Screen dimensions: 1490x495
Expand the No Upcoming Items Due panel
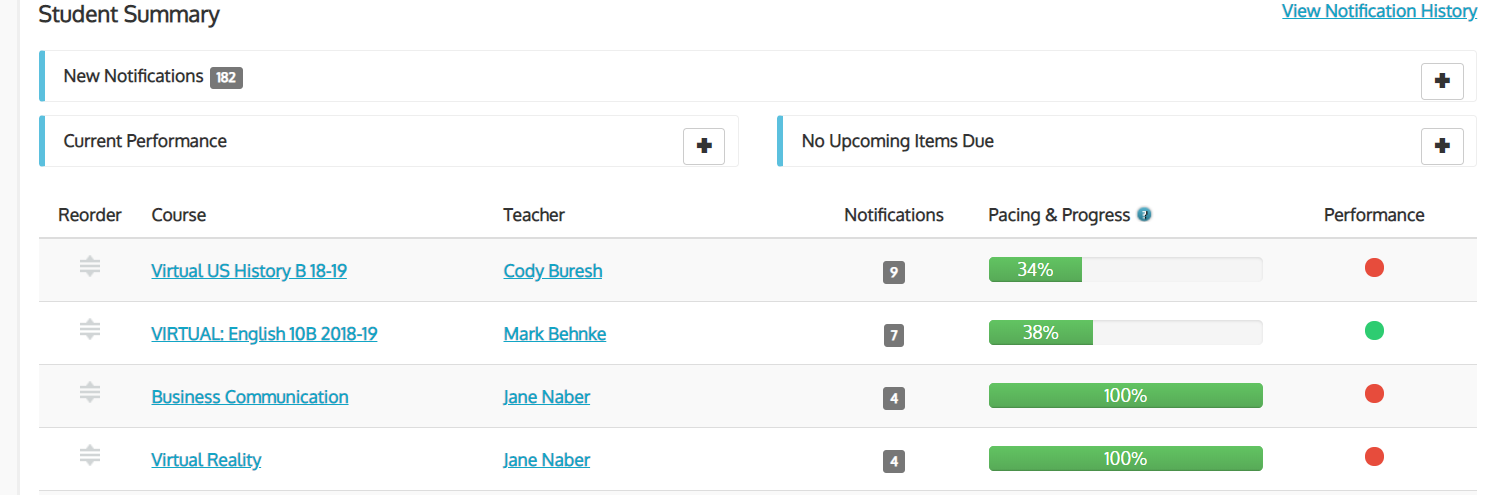pos(1442,146)
